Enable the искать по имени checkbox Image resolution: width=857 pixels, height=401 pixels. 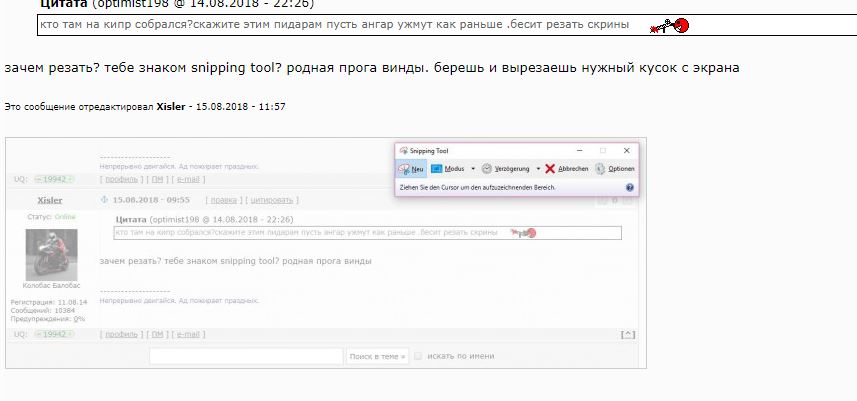[x=418, y=356]
